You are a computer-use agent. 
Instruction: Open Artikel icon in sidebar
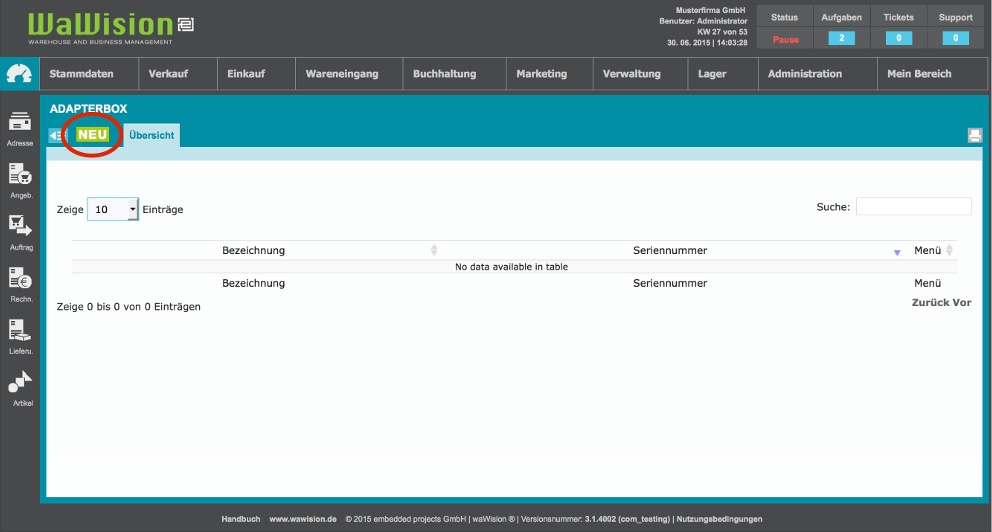click(x=19, y=385)
